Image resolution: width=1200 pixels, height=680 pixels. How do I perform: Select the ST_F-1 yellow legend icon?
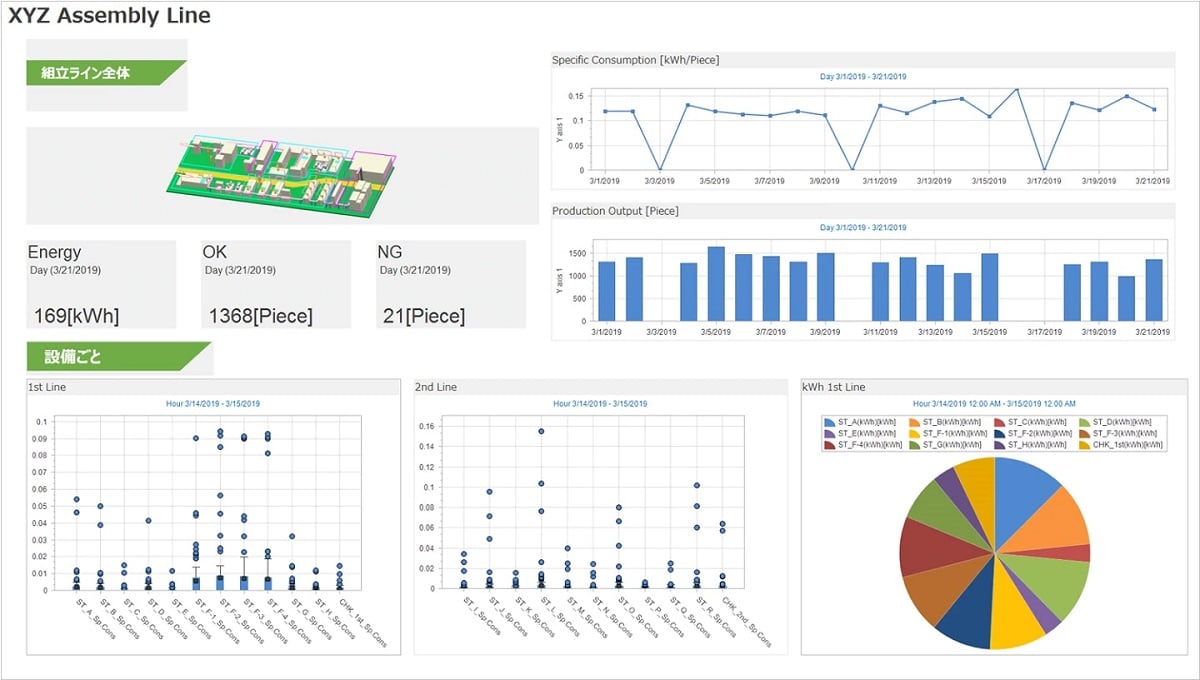tap(913, 433)
